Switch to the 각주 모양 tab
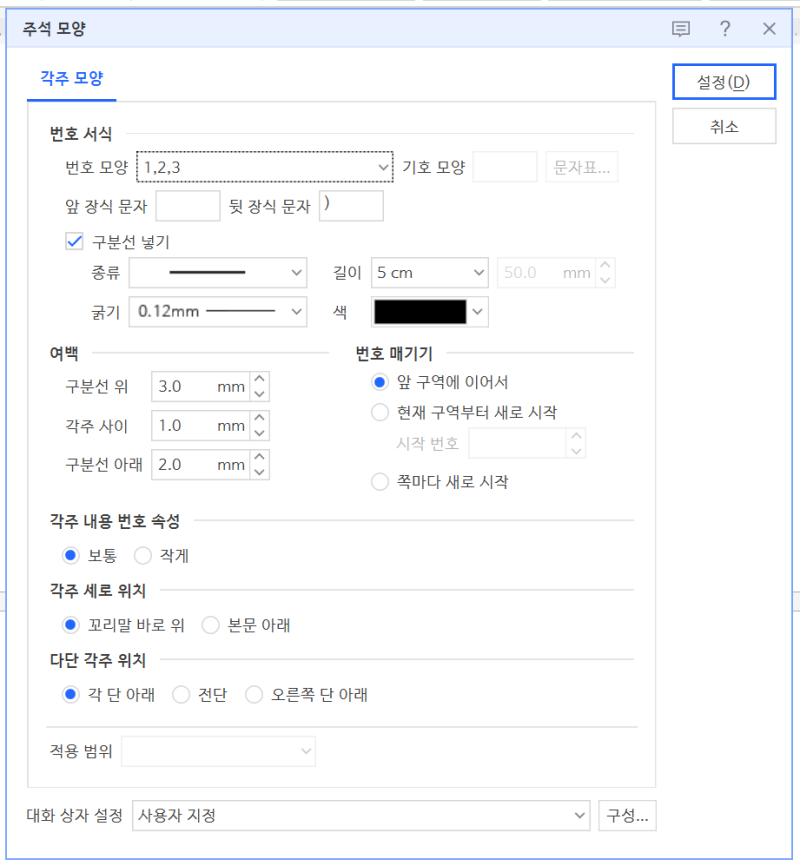 (72, 78)
